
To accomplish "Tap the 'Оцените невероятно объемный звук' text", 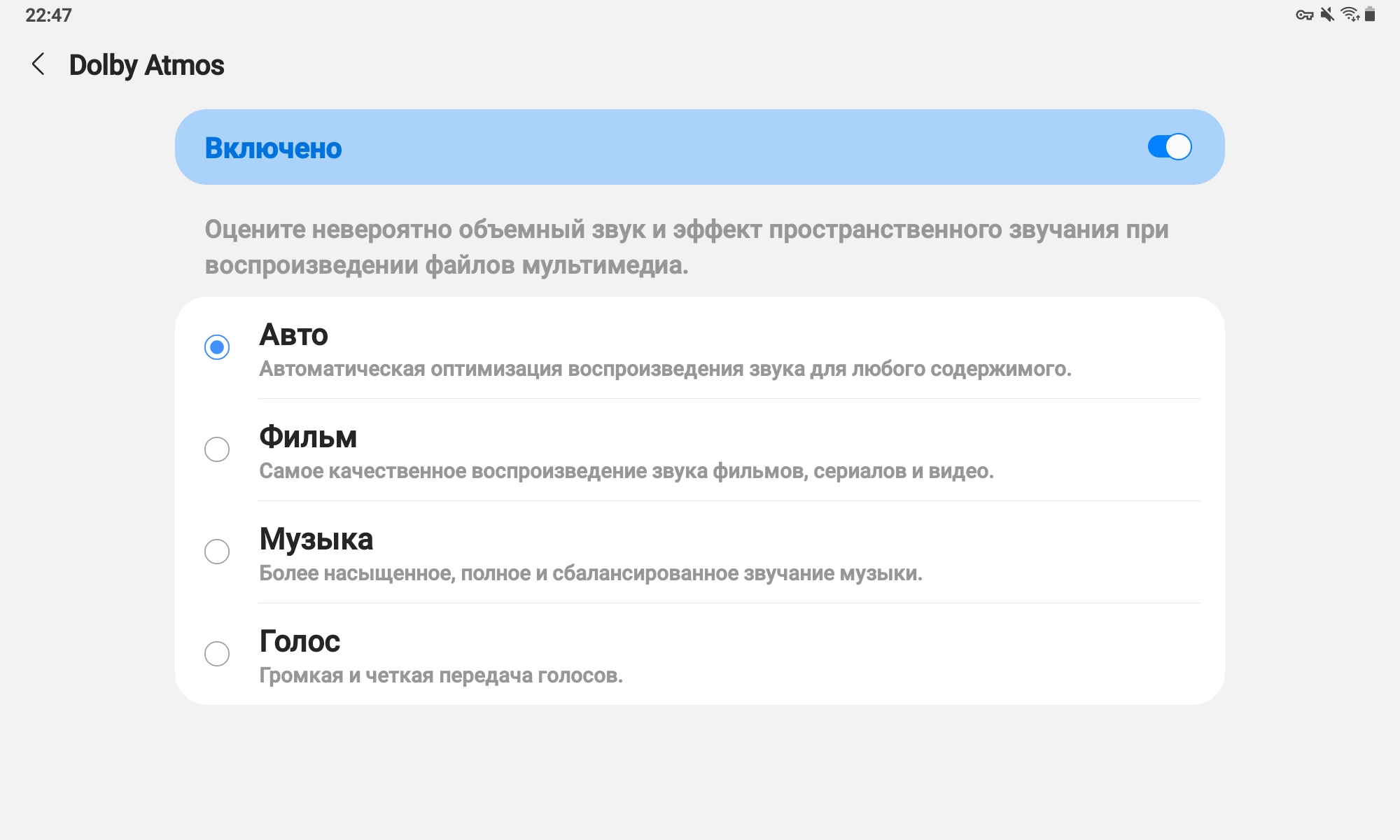I will point(687,247).
